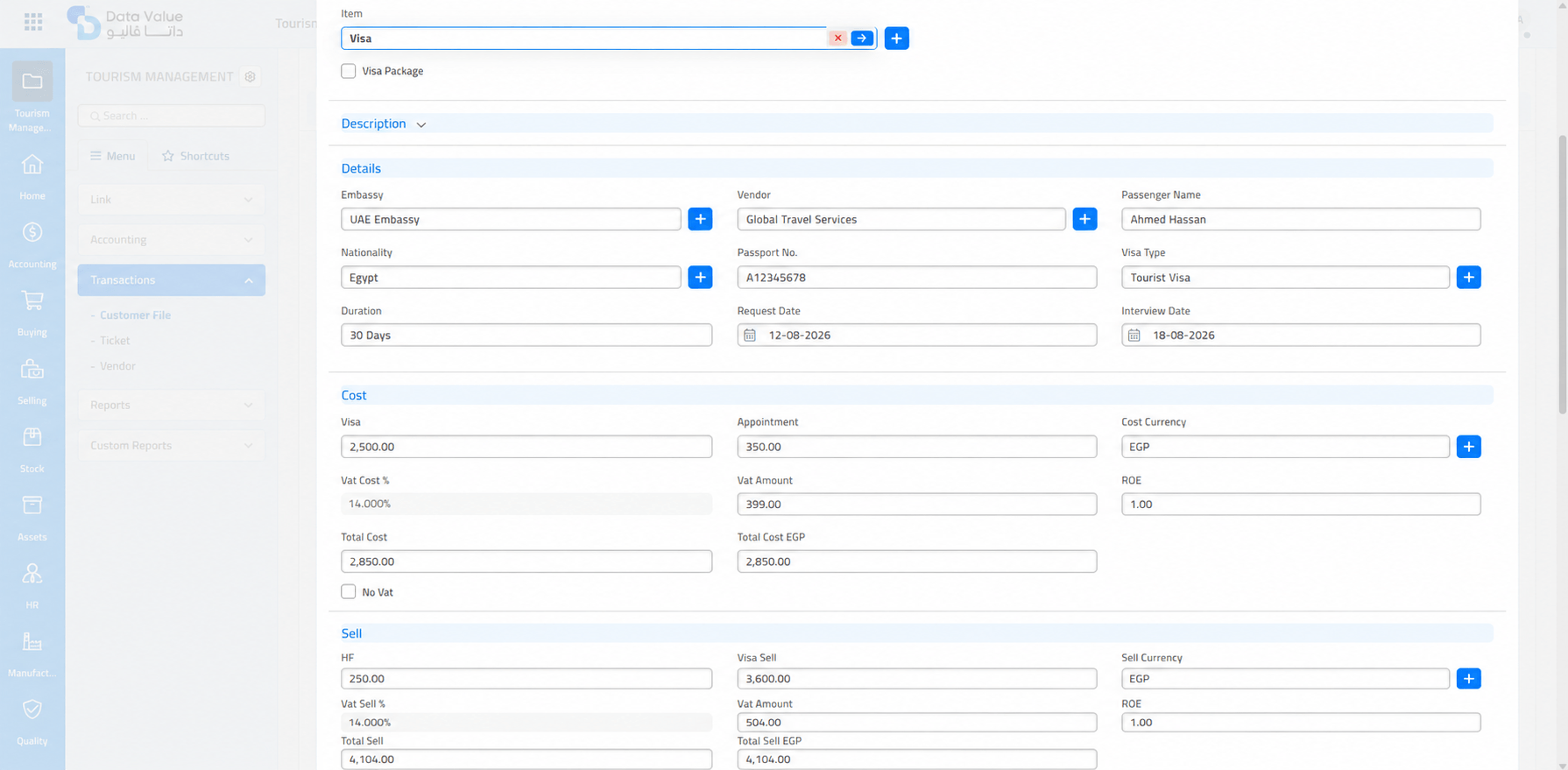Open the Cost Currency EGP dropdown
1568x770 pixels.
(1285, 447)
